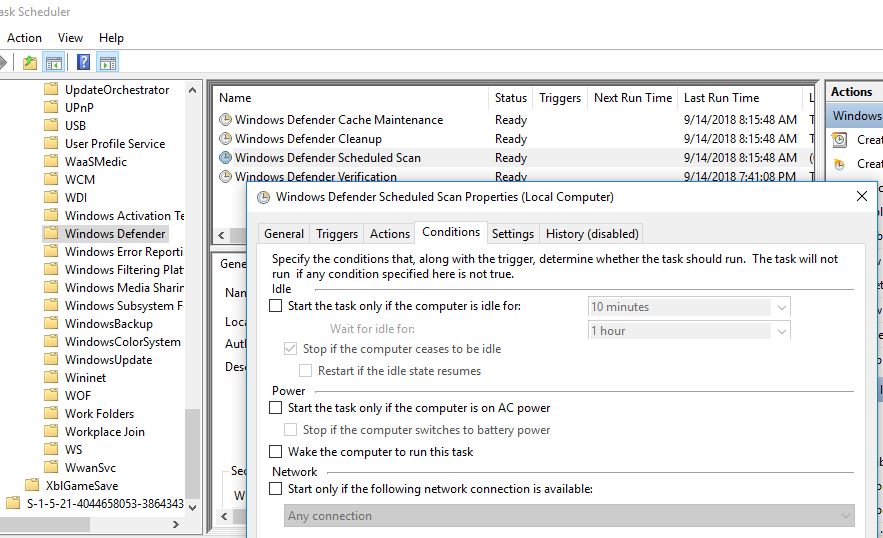Open the View menu
Viewport: 883px width, 538px height.
click(70, 38)
